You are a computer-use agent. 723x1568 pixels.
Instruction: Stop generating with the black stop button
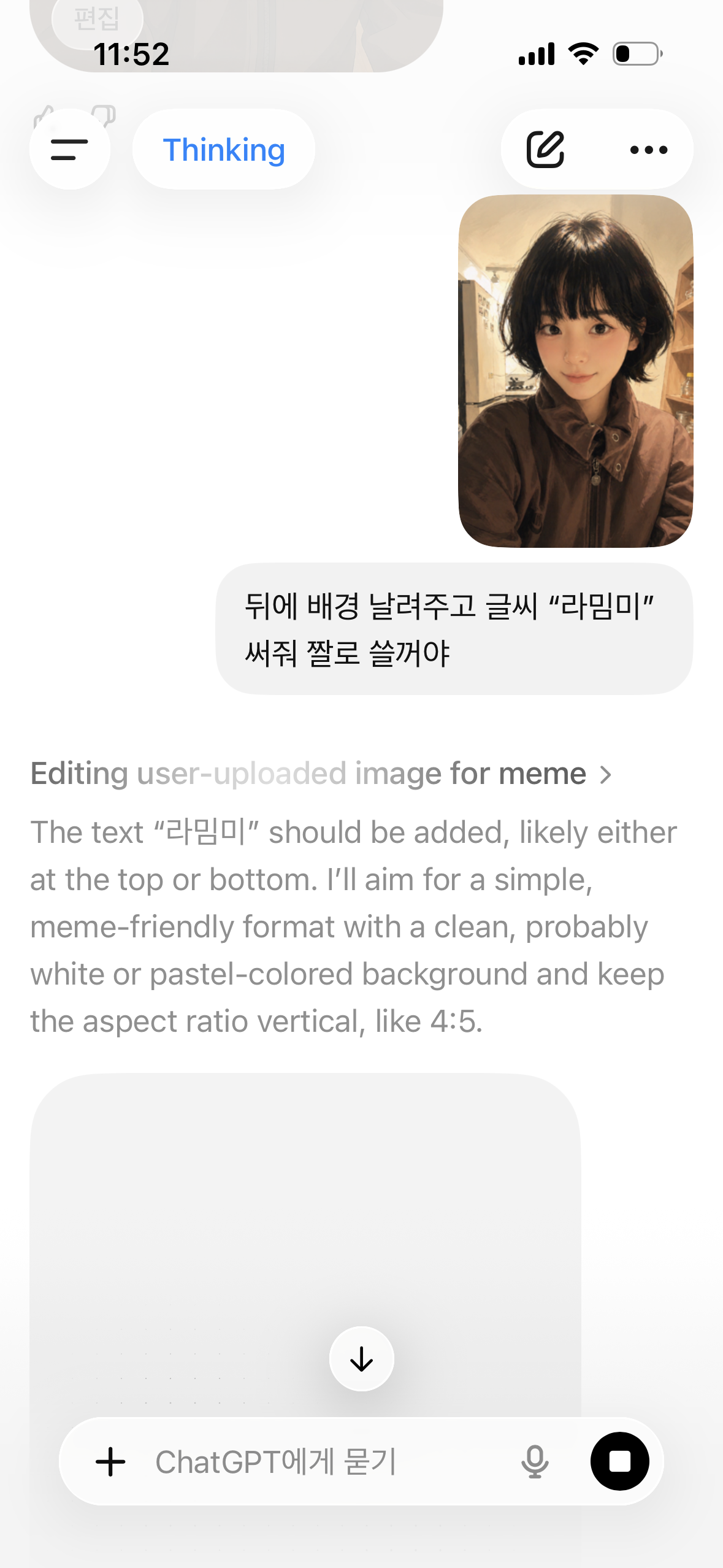619,1461
